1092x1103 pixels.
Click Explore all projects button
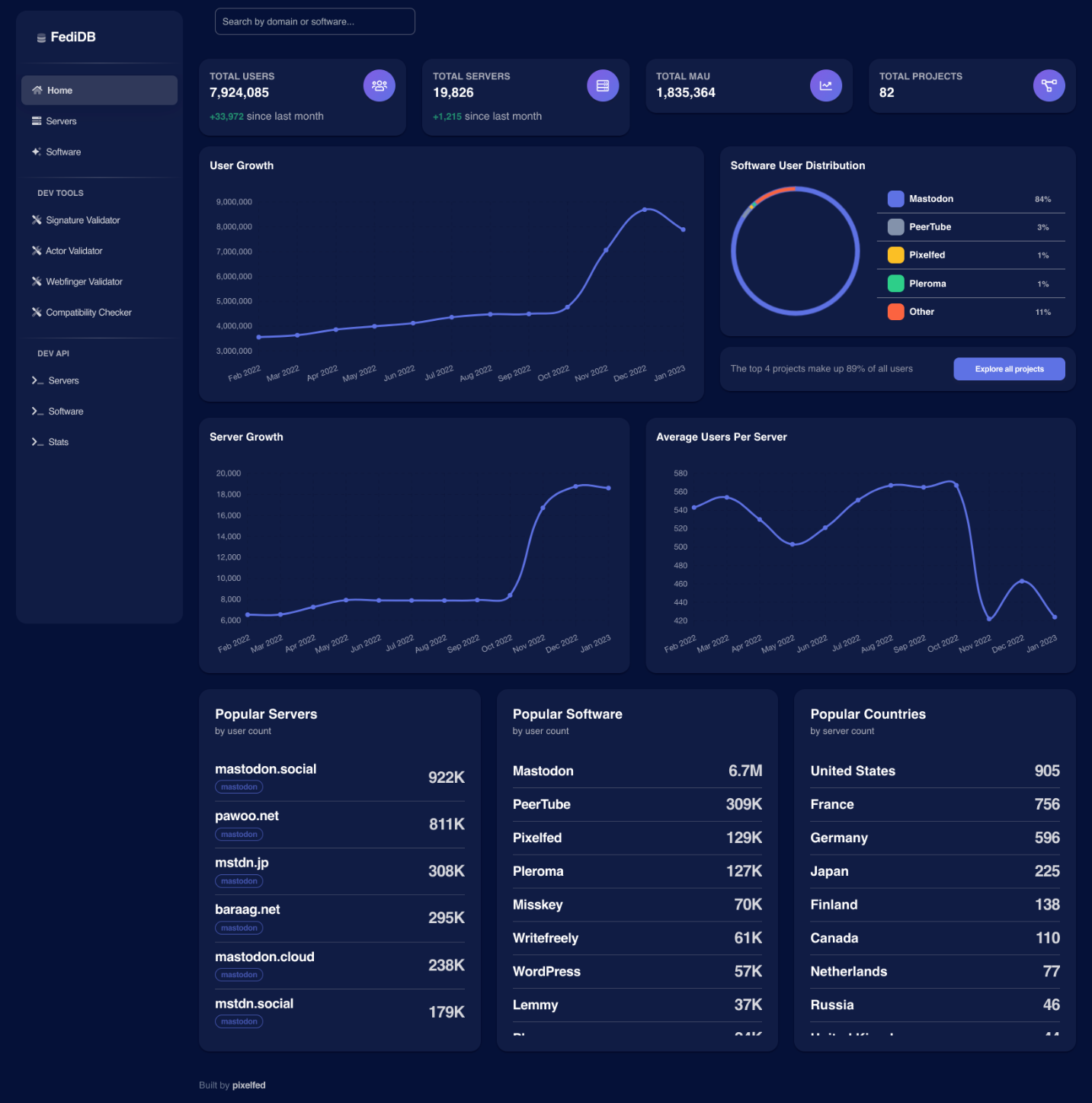1009,369
